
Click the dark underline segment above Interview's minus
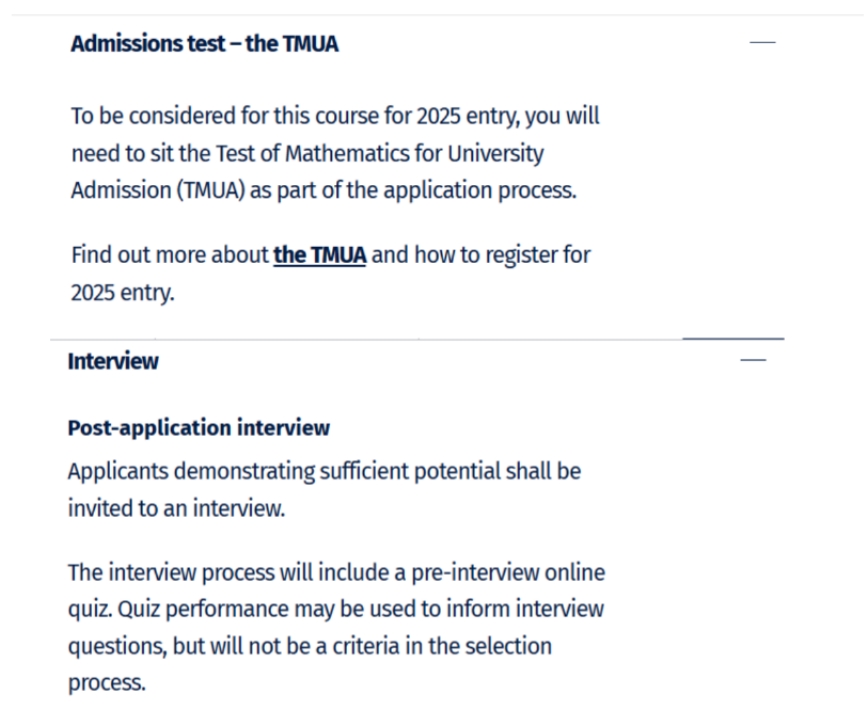tap(733, 338)
